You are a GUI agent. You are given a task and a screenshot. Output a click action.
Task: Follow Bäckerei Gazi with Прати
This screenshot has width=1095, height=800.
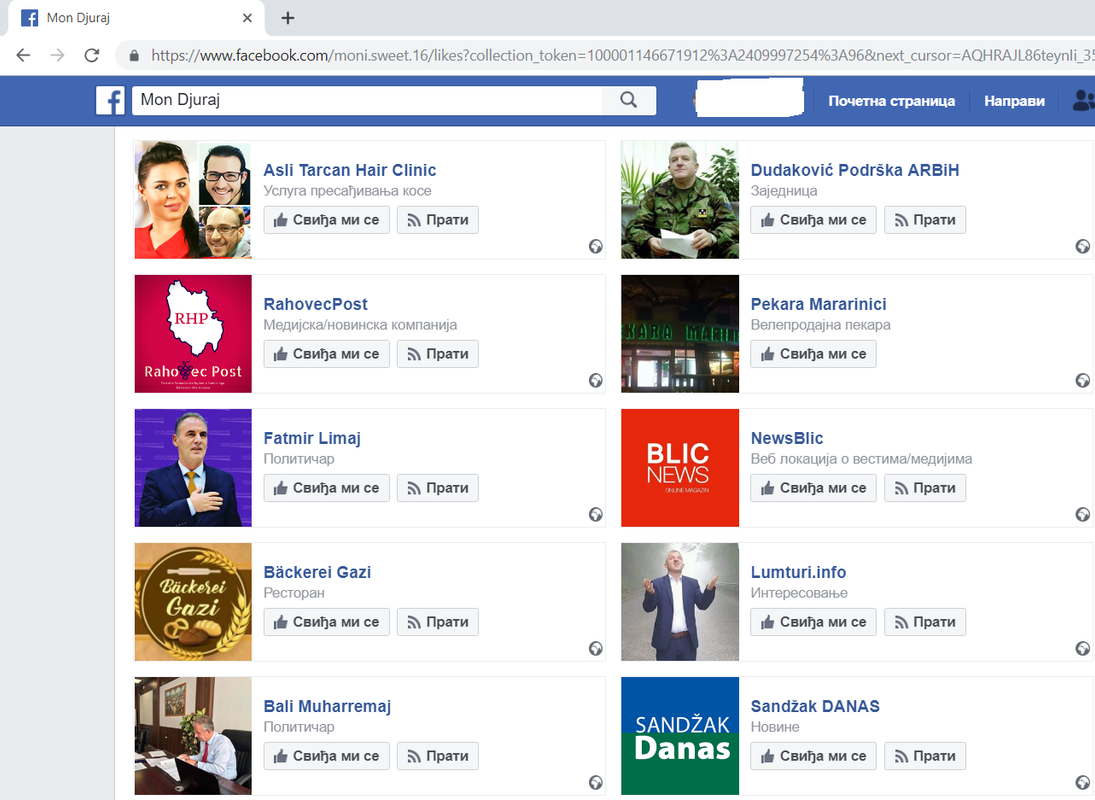(438, 622)
